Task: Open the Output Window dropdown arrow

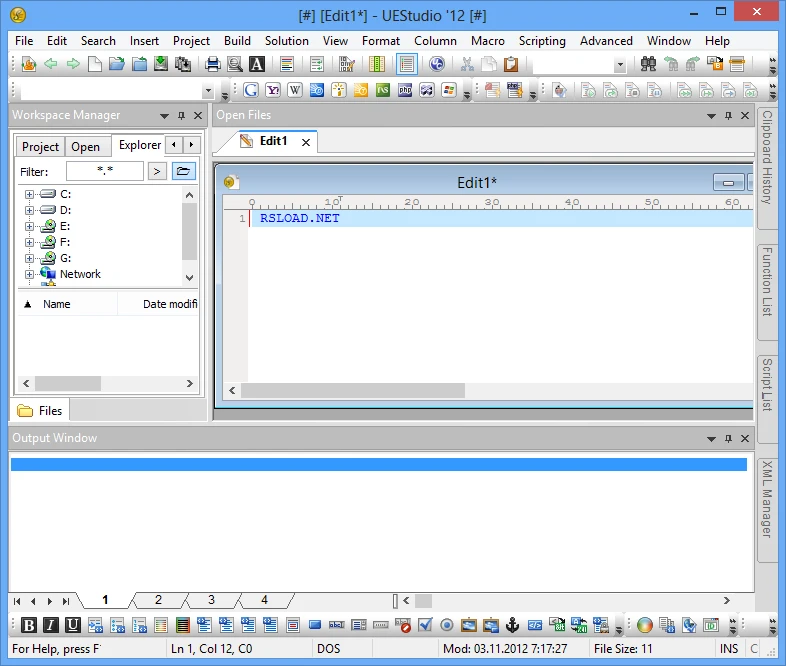Action: point(711,439)
